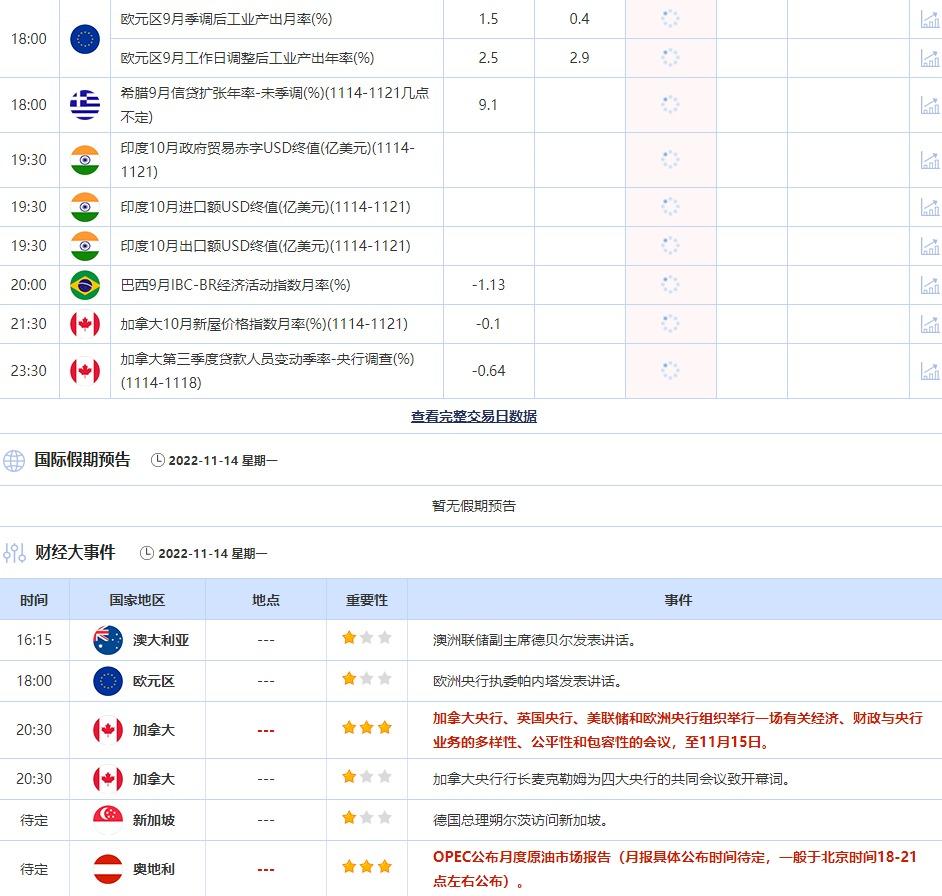This screenshot has width=942, height=896.
Task: Open chart icon for 巴西9月IBC-BR经济活动指数
Action: (929, 285)
